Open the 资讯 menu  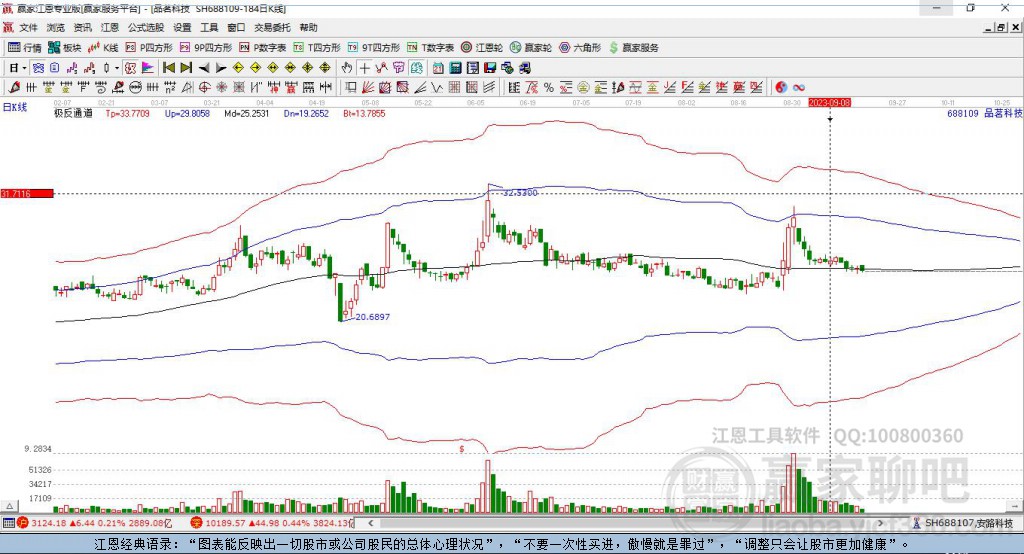[x=82, y=27]
